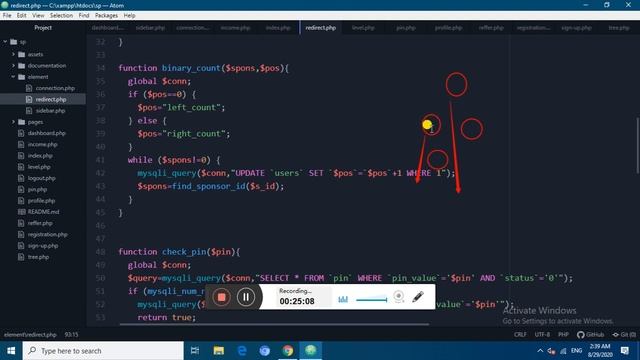
Task: Switch to the sidebar.php editor tab
Action: [x=150, y=28]
